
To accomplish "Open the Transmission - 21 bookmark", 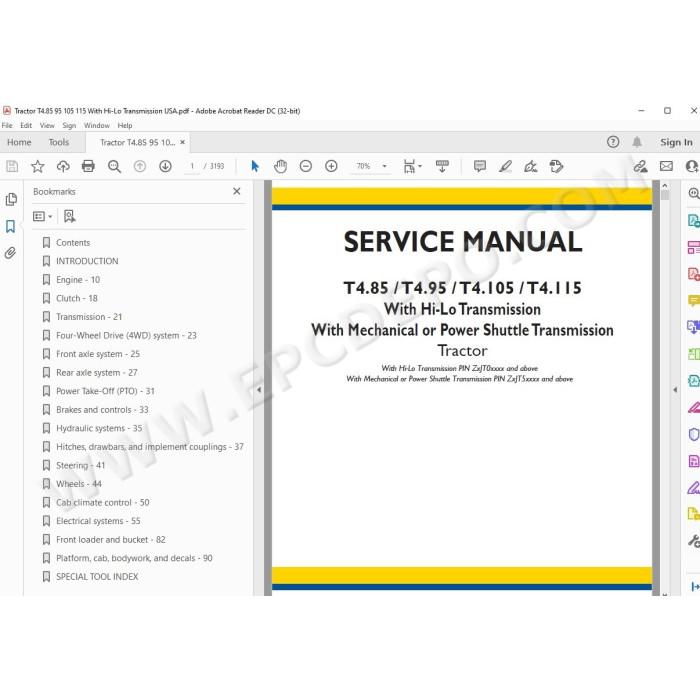I will (89, 317).
